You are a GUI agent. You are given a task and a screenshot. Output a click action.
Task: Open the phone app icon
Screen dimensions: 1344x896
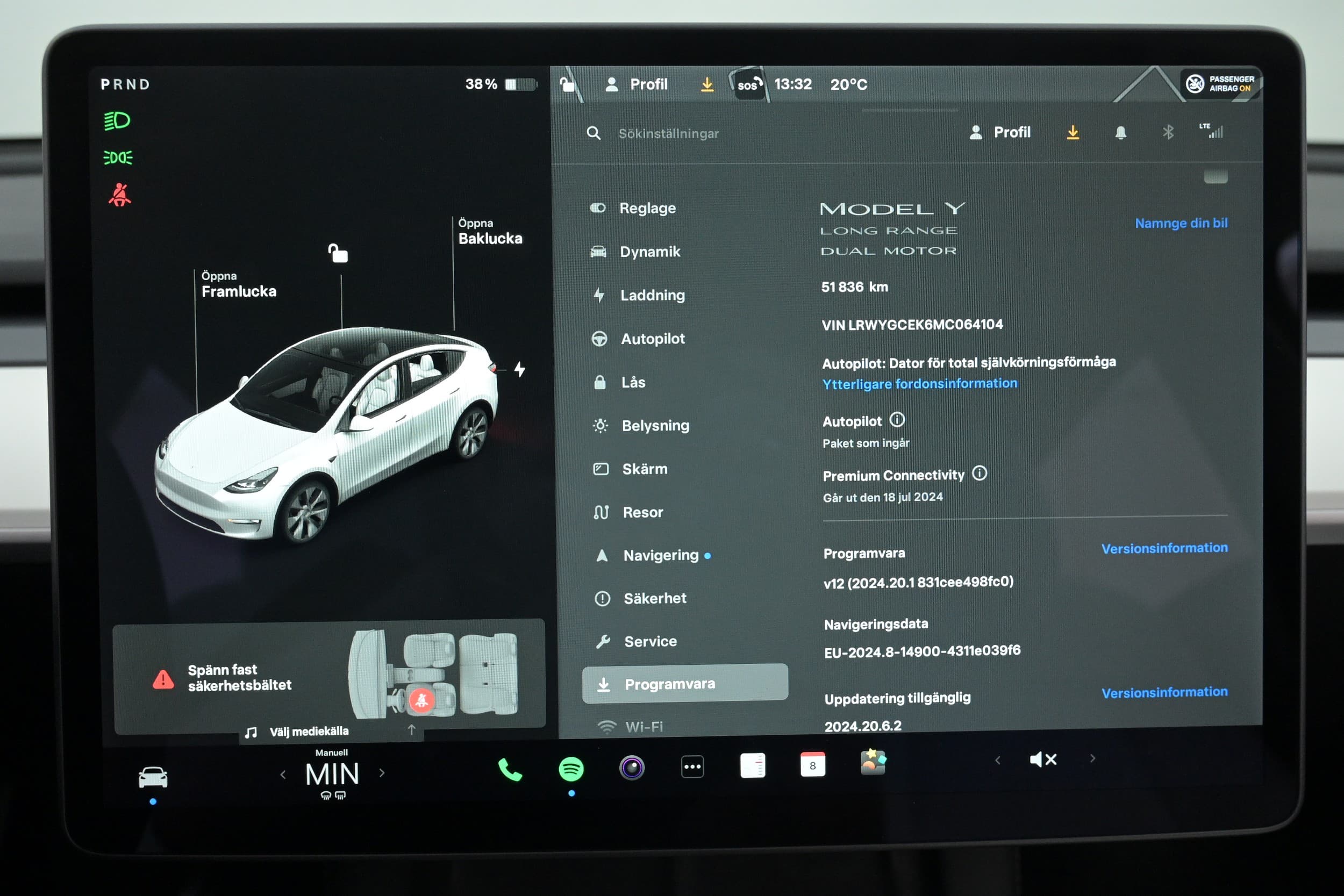click(x=510, y=770)
